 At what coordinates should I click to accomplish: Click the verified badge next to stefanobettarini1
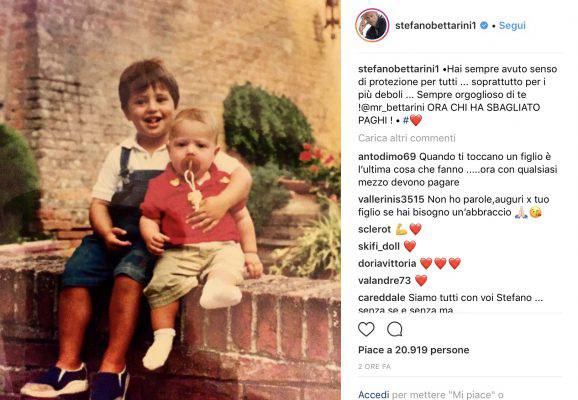tap(484, 25)
